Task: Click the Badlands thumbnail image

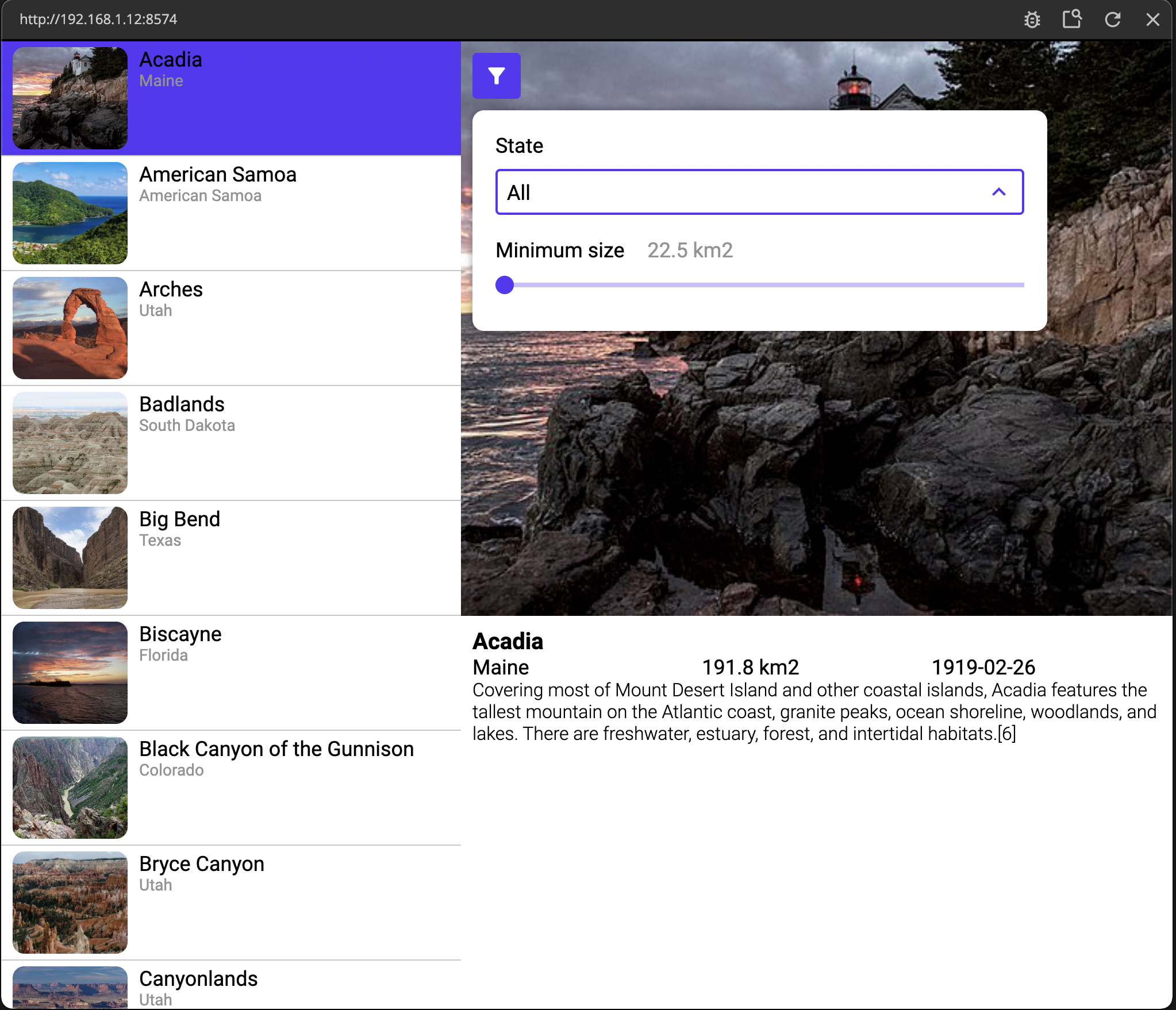Action: [70, 443]
